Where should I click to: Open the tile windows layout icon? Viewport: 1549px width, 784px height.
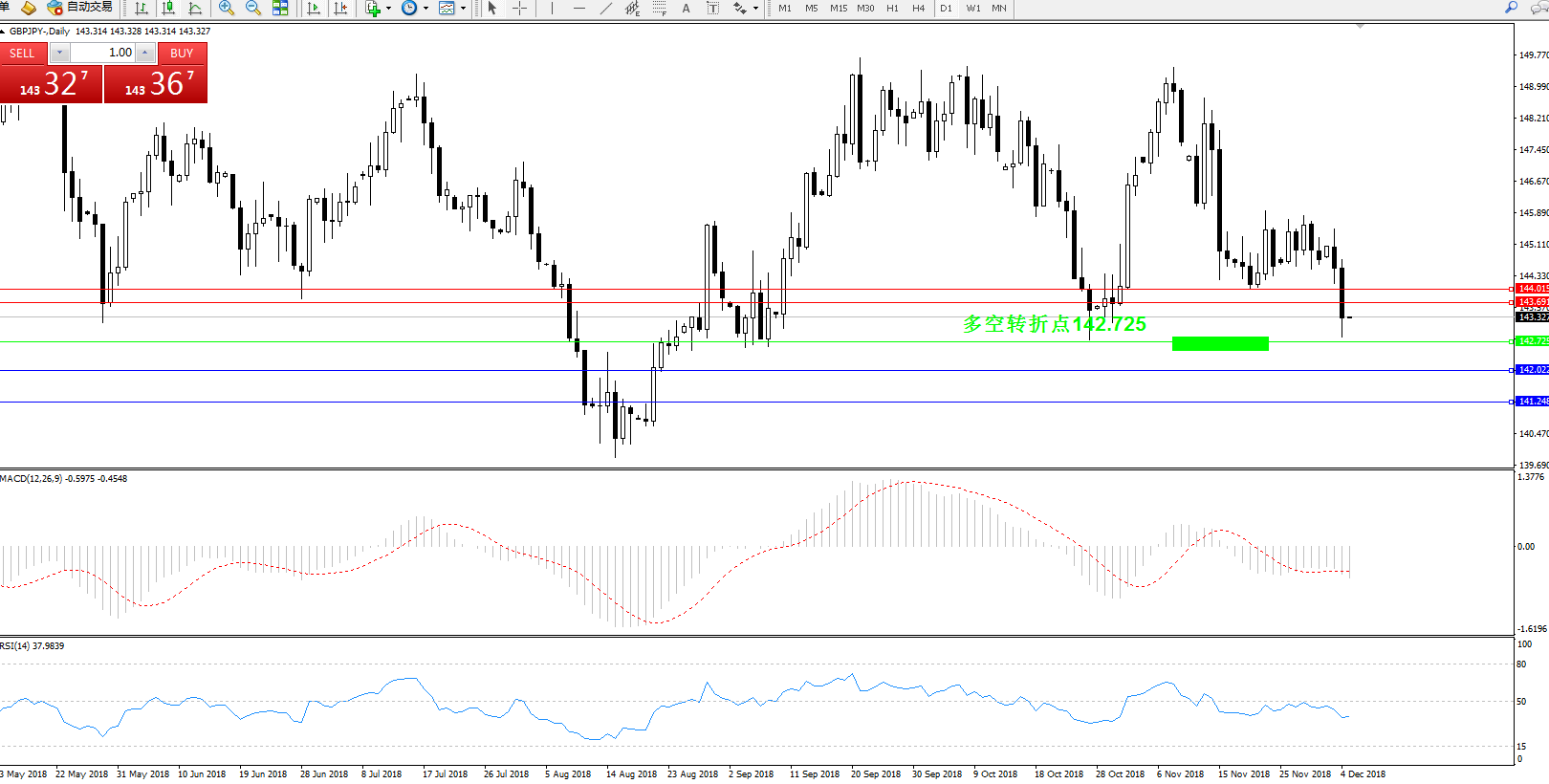[280, 8]
